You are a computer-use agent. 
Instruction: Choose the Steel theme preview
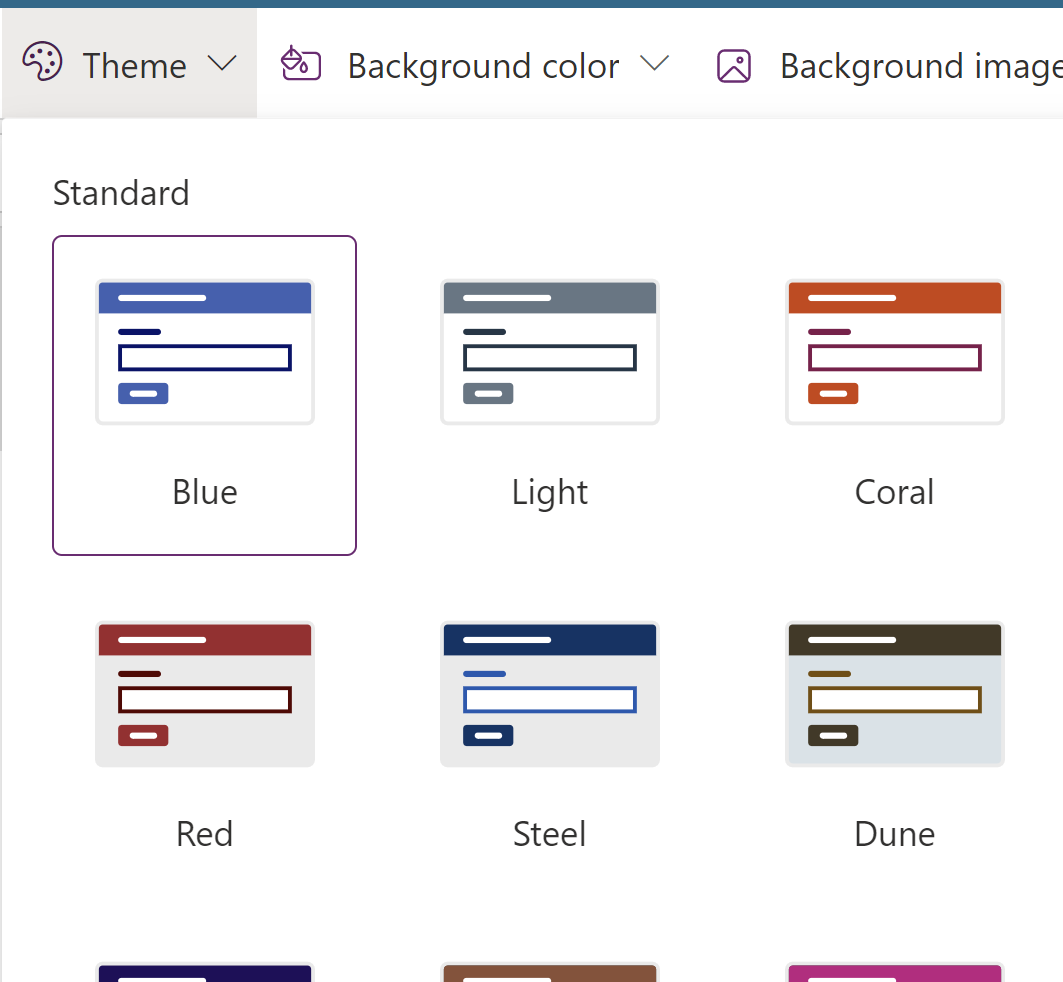coord(549,694)
